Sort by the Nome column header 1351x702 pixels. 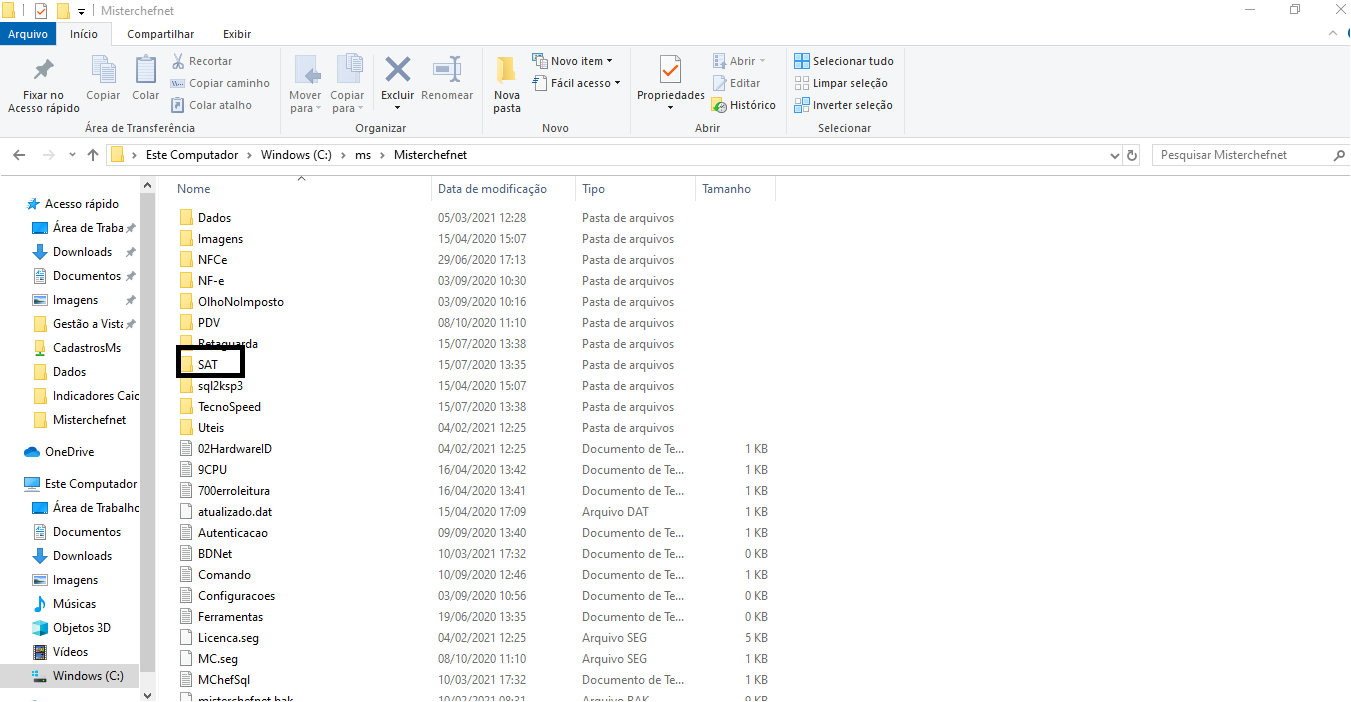(194, 189)
